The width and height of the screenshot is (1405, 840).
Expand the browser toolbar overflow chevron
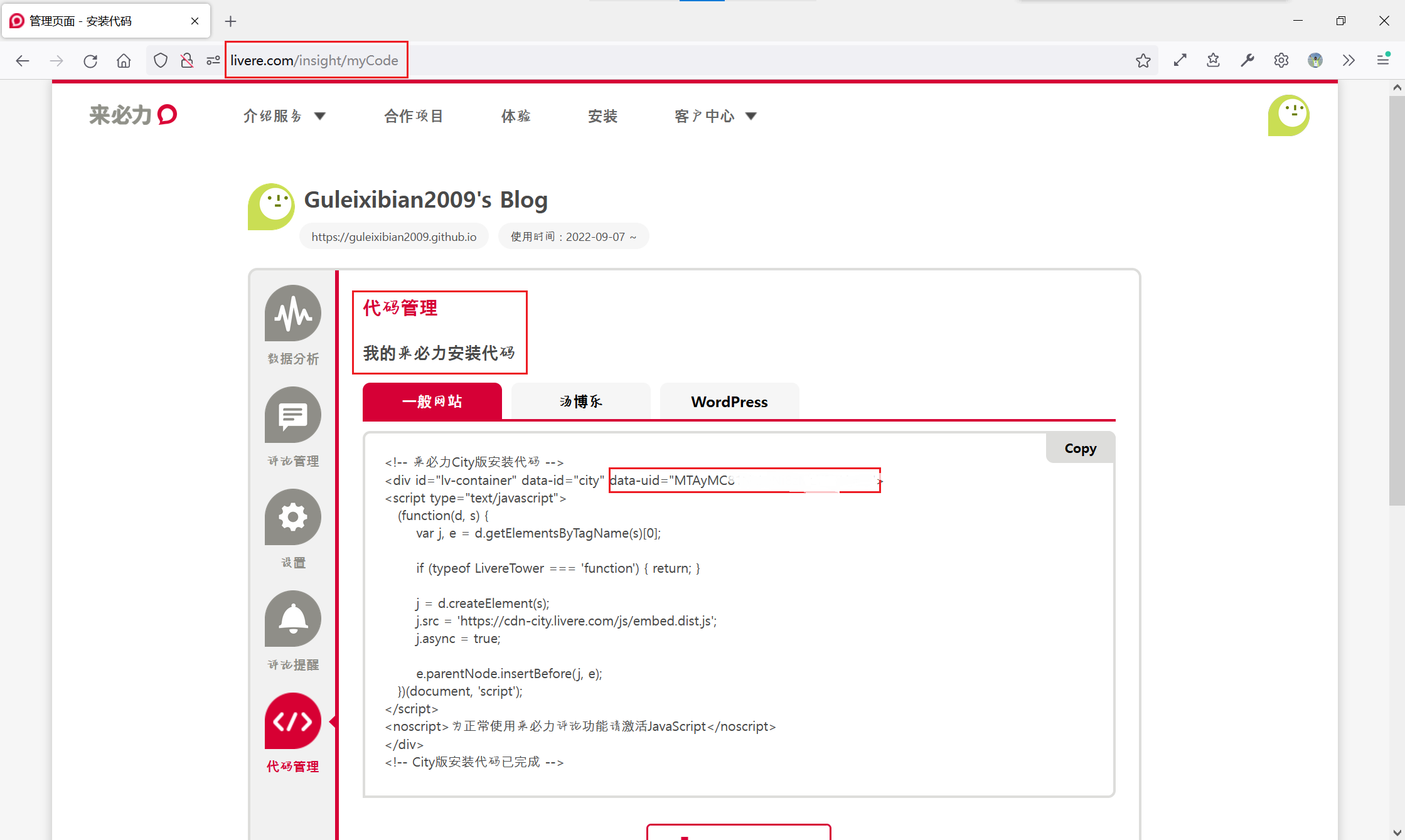[x=1349, y=60]
